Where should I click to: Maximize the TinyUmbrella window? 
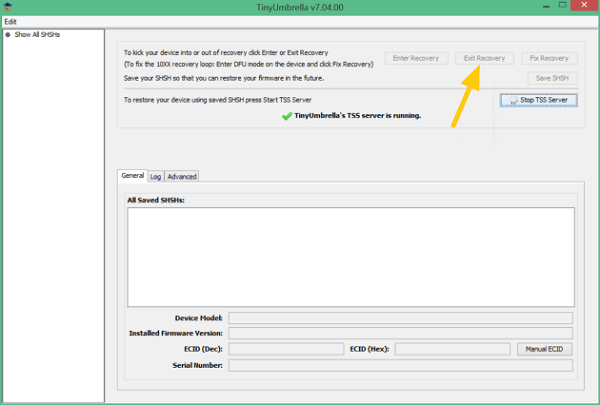(x=562, y=5)
